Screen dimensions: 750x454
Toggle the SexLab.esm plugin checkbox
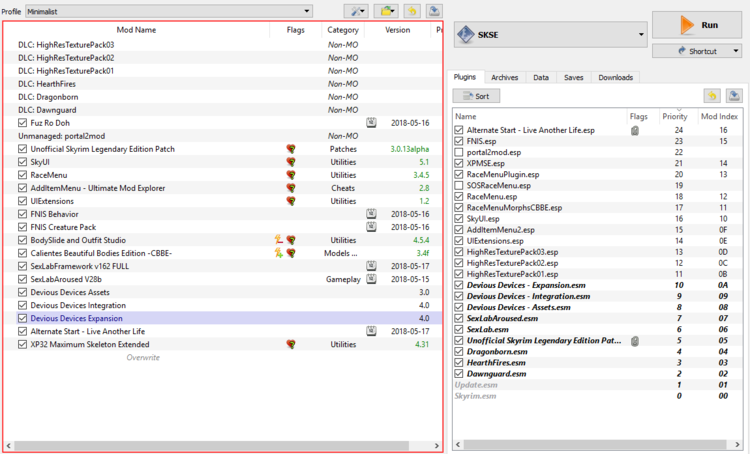coord(459,329)
